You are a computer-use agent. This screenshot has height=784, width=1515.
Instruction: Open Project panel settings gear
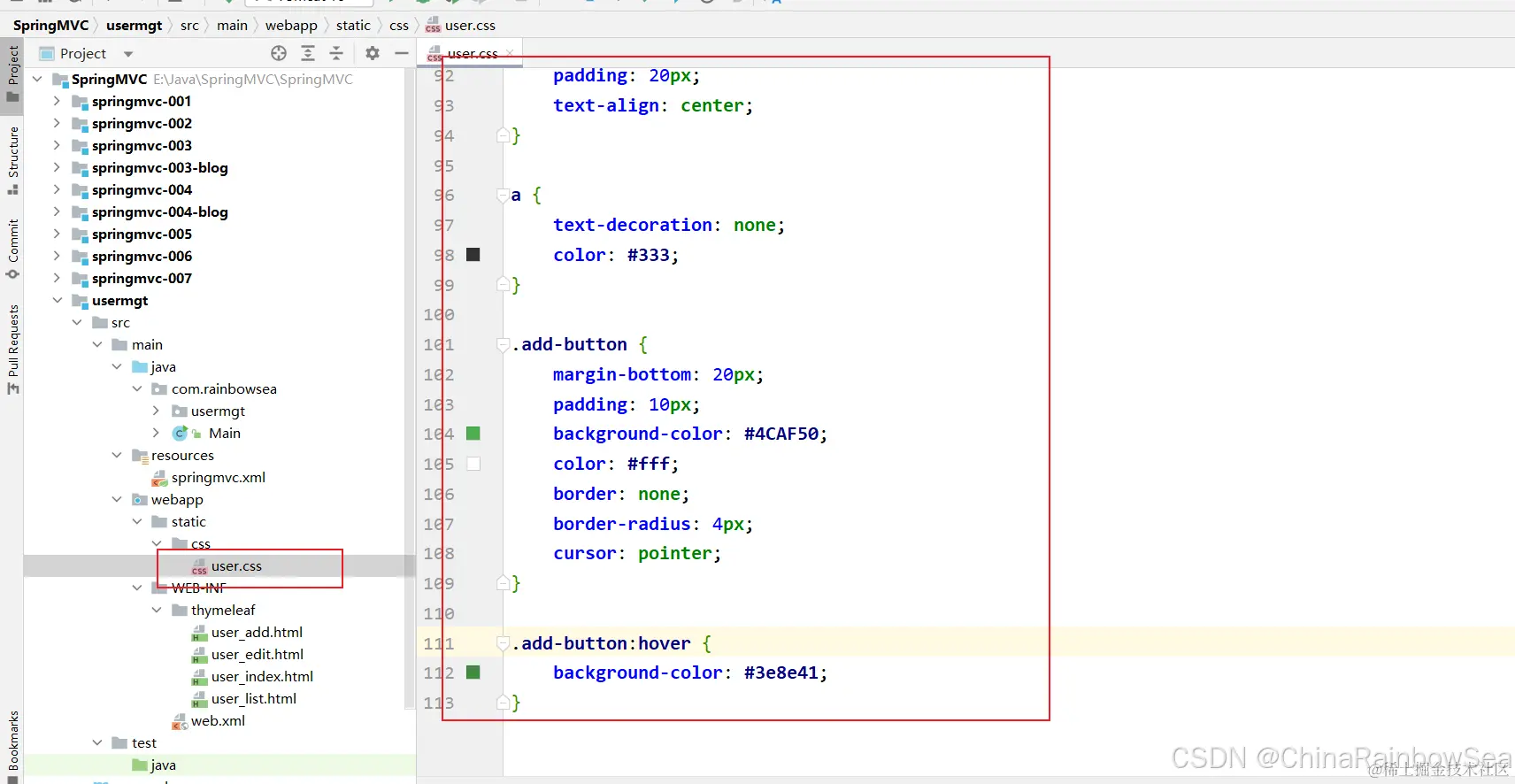click(x=373, y=53)
